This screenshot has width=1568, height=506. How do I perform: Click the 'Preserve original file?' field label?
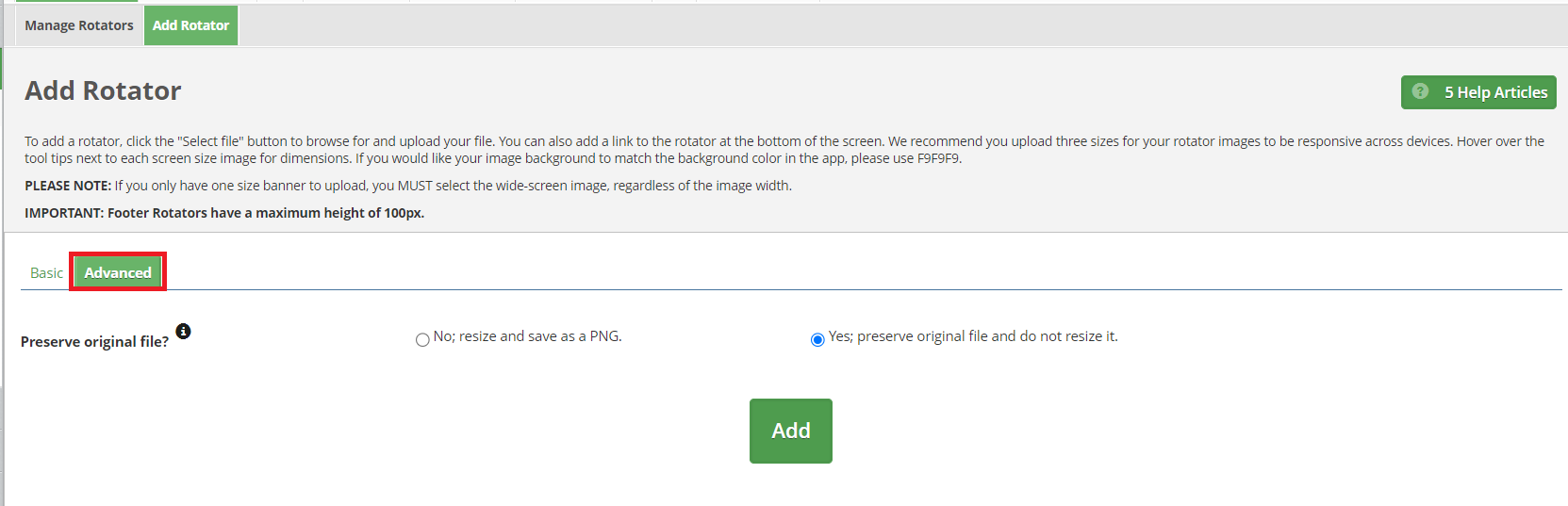point(94,341)
